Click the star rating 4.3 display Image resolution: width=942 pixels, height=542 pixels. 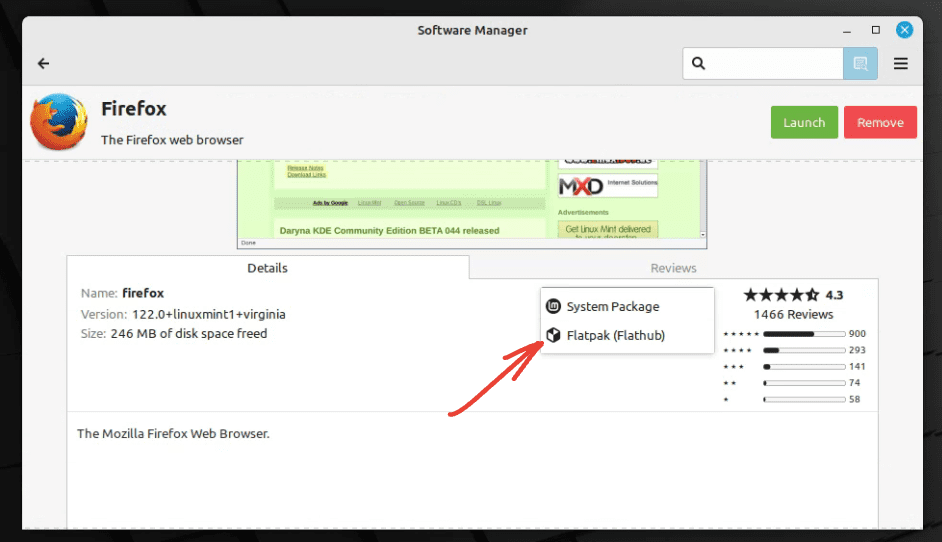click(x=793, y=295)
